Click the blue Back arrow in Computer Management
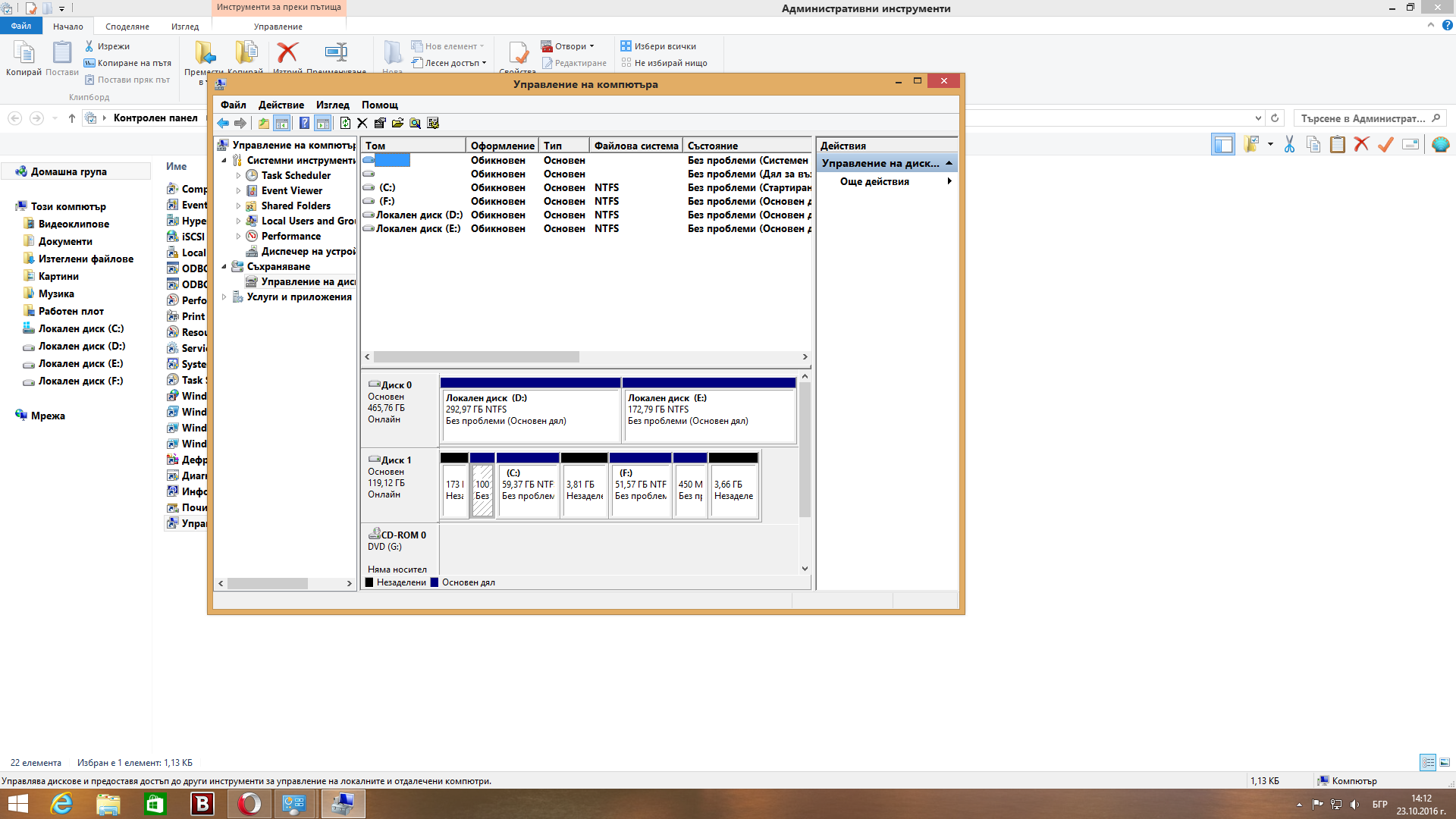1456x819 pixels. click(223, 123)
